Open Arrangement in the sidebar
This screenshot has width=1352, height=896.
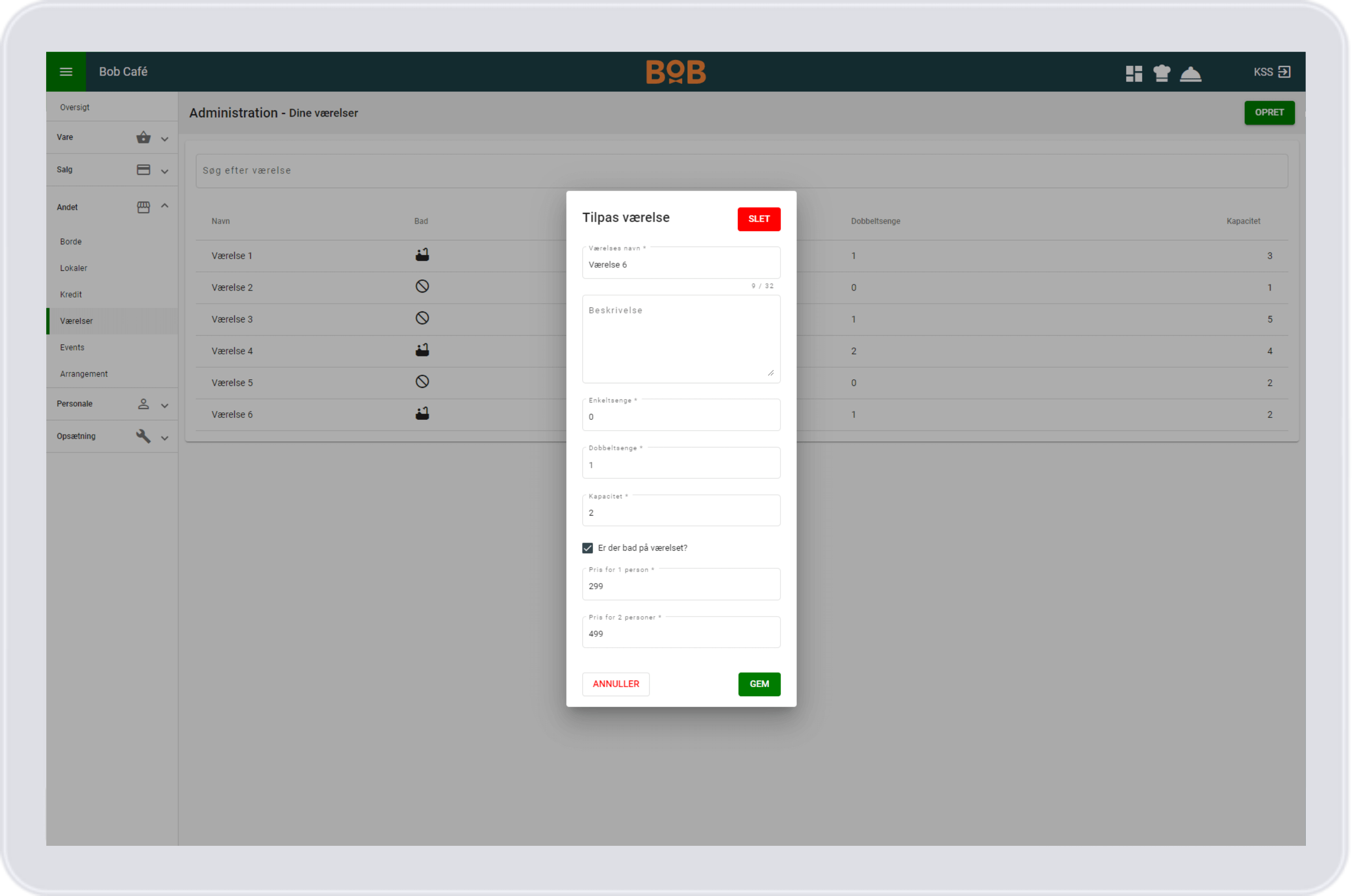click(x=84, y=374)
